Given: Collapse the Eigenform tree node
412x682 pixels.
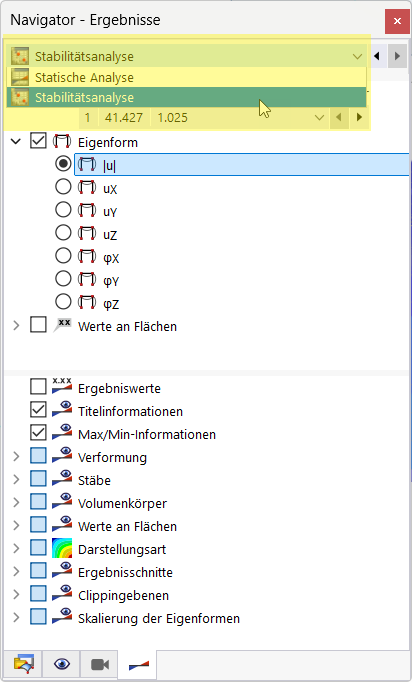Looking at the screenshot, I should coord(16,141).
